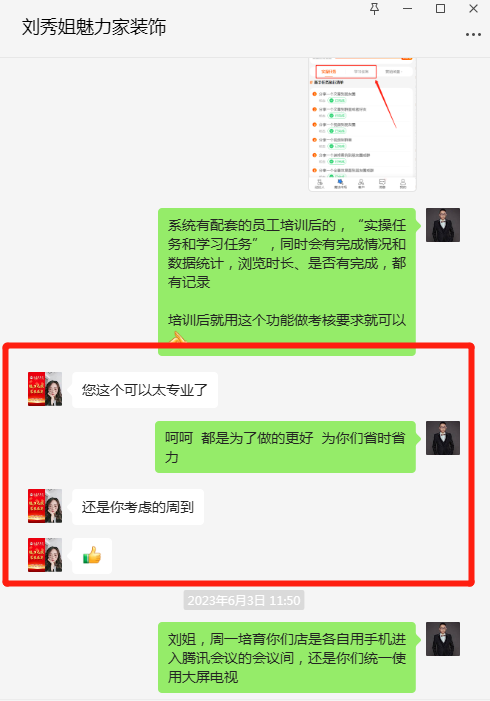Maximize the chat window
This screenshot has width=490, height=701.
coord(440,8)
